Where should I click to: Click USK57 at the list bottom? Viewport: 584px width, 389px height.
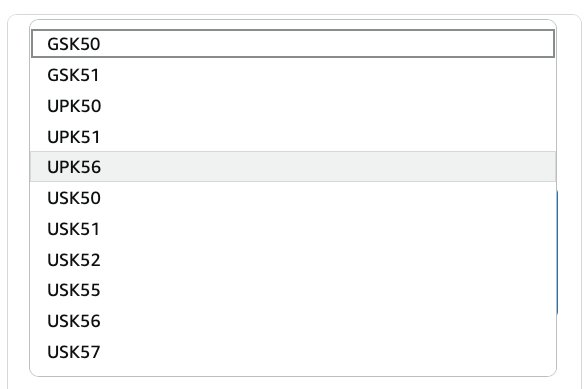(293, 352)
